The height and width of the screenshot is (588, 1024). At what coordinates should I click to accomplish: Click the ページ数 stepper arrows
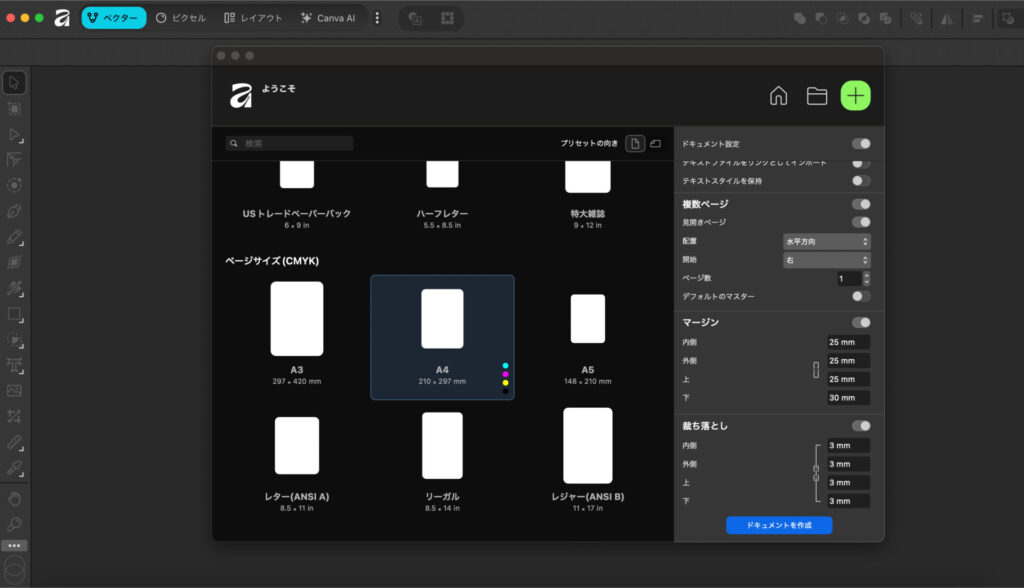[866, 279]
